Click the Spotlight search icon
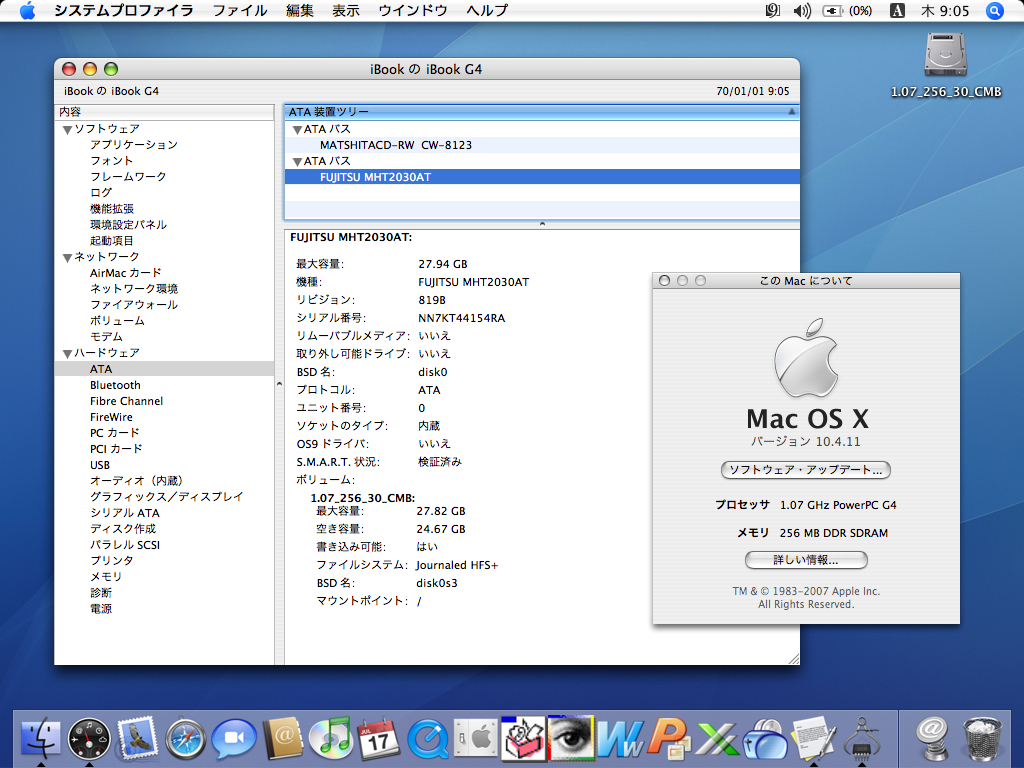 pyautogui.click(x=994, y=11)
